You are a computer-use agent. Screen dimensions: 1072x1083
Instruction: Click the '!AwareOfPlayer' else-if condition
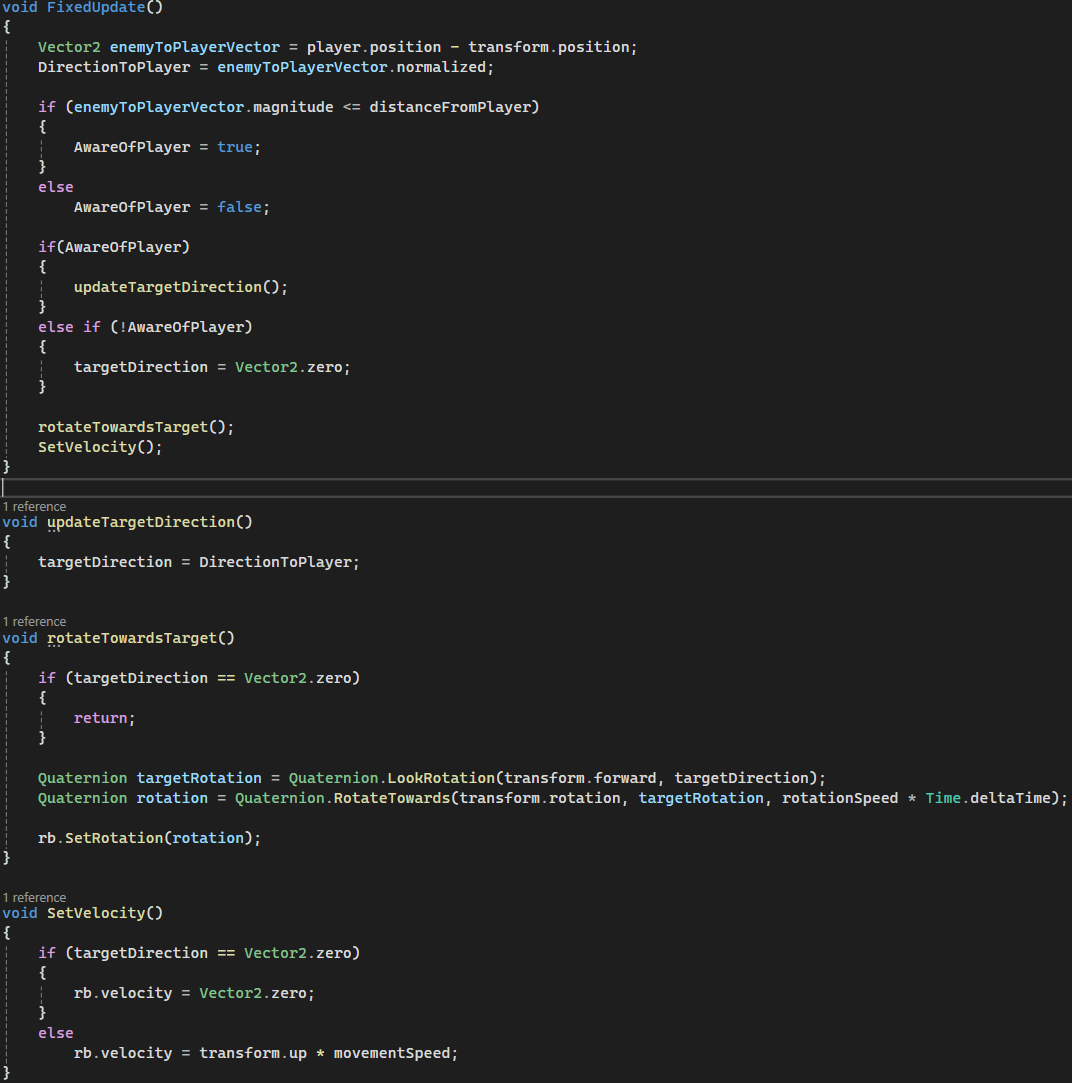186,327
